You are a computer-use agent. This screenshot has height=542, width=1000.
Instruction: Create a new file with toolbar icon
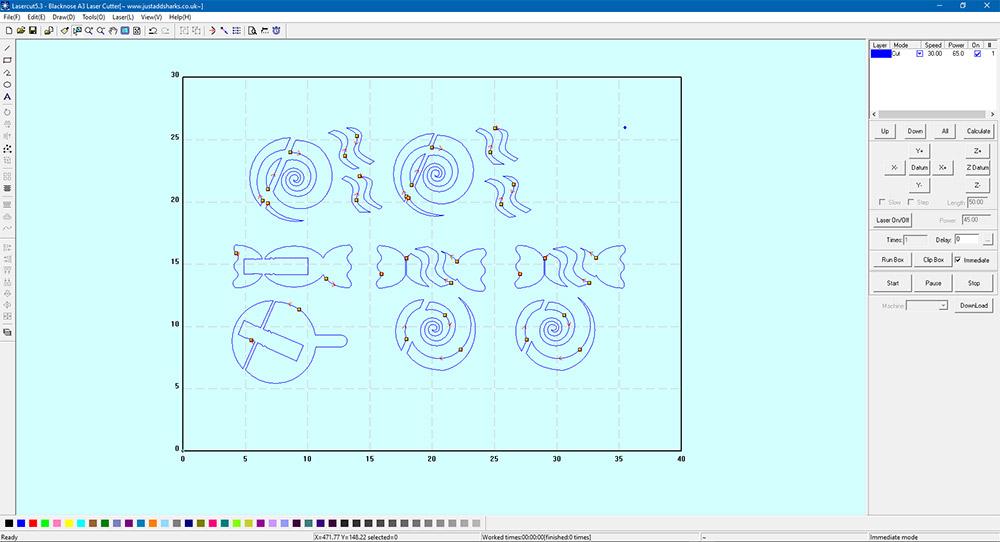(9, 31)
